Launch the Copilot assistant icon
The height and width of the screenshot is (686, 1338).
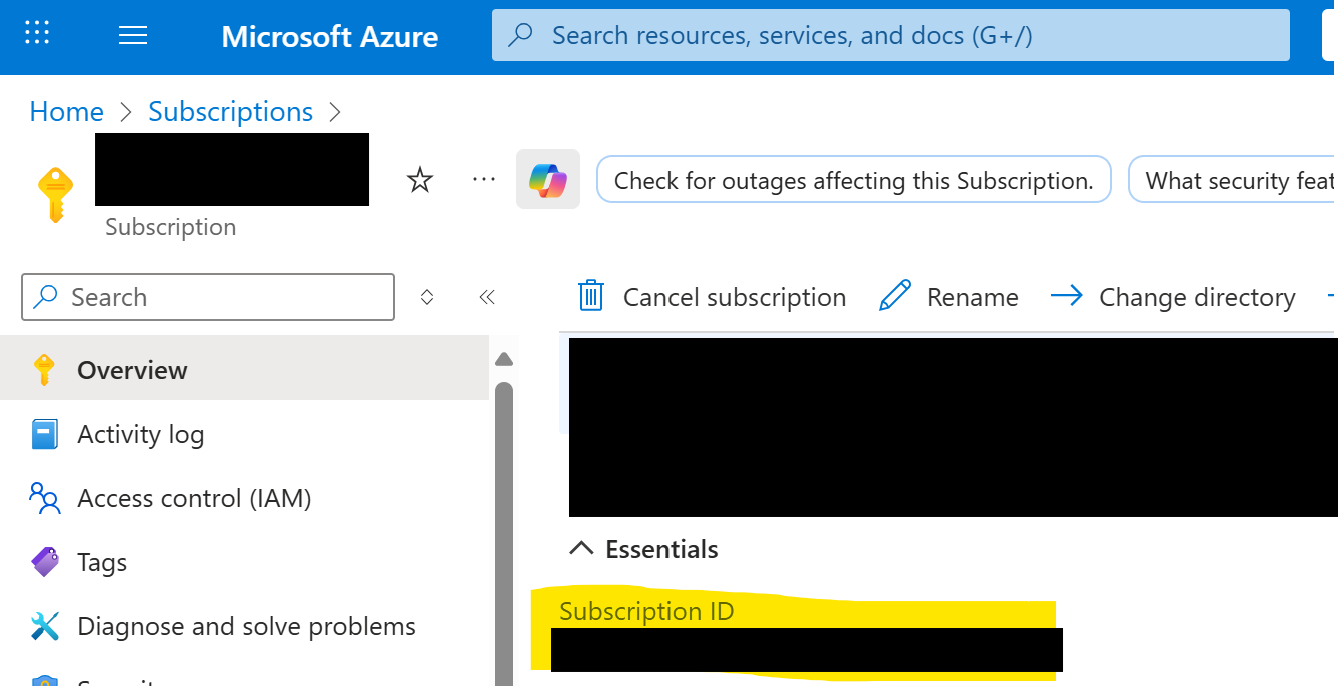(x=547, y=179)
